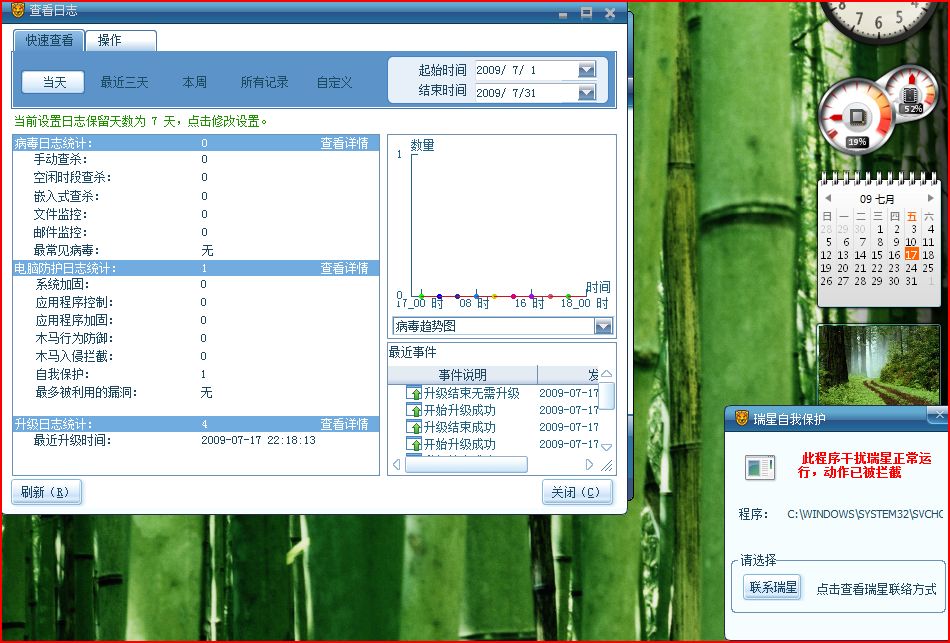Click the right arrow of events horizontal scrollbar
The width and height of the screenshot is (950, 643).
tap(590, 465)
